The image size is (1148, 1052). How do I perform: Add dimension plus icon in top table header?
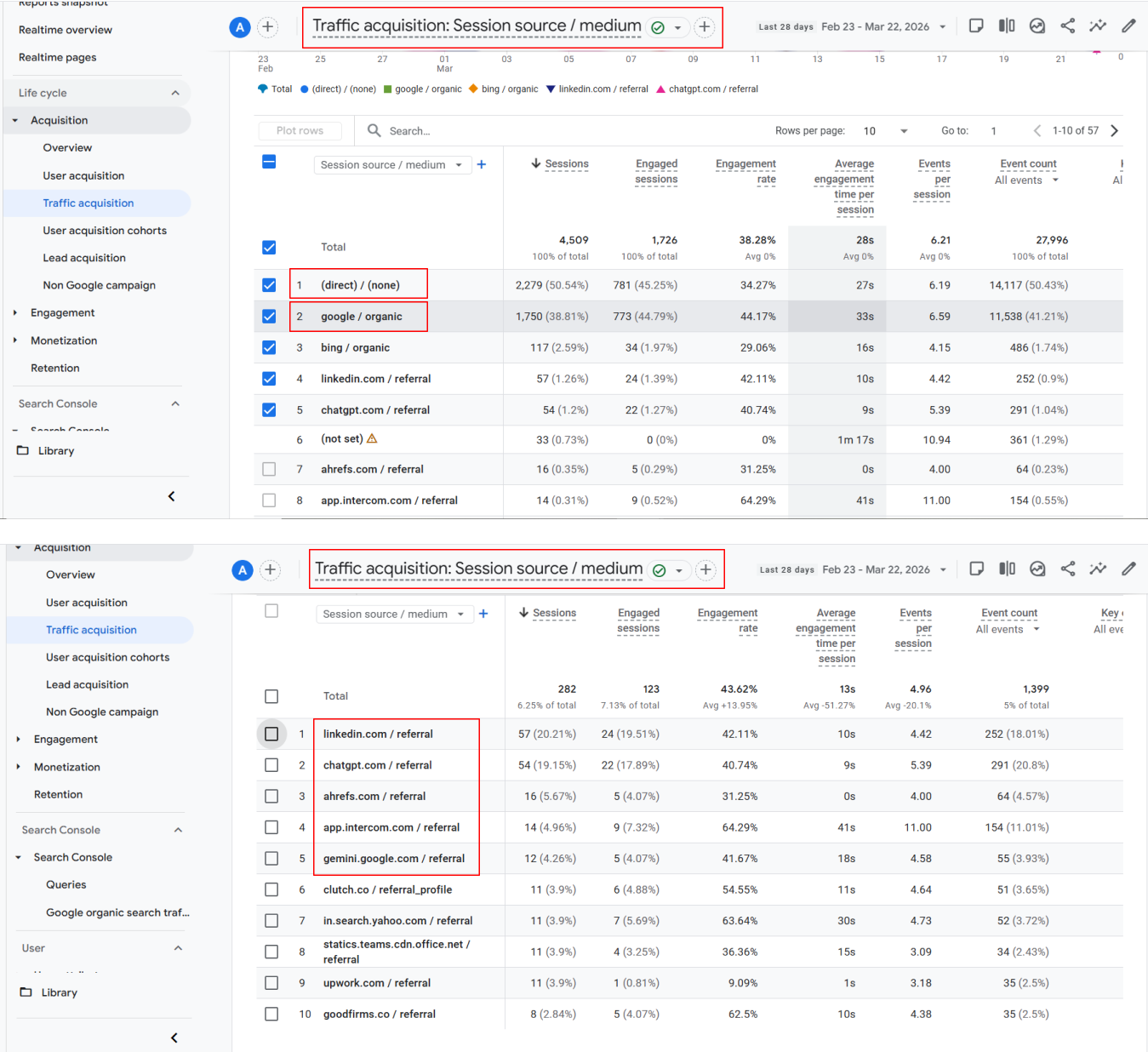(x=482, y=164)
